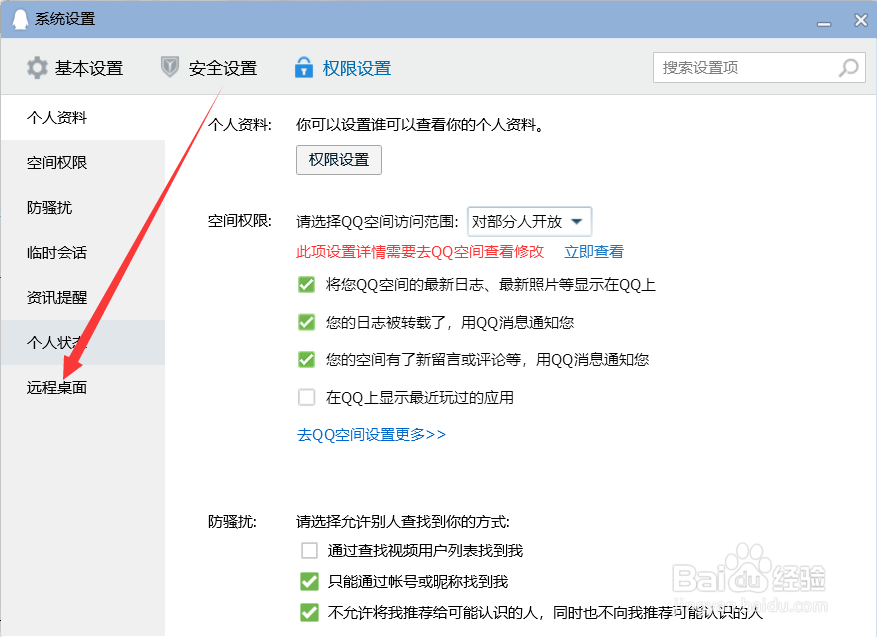Click the magnifier icon in the search box
877x637 pixels.
[846, 67]
